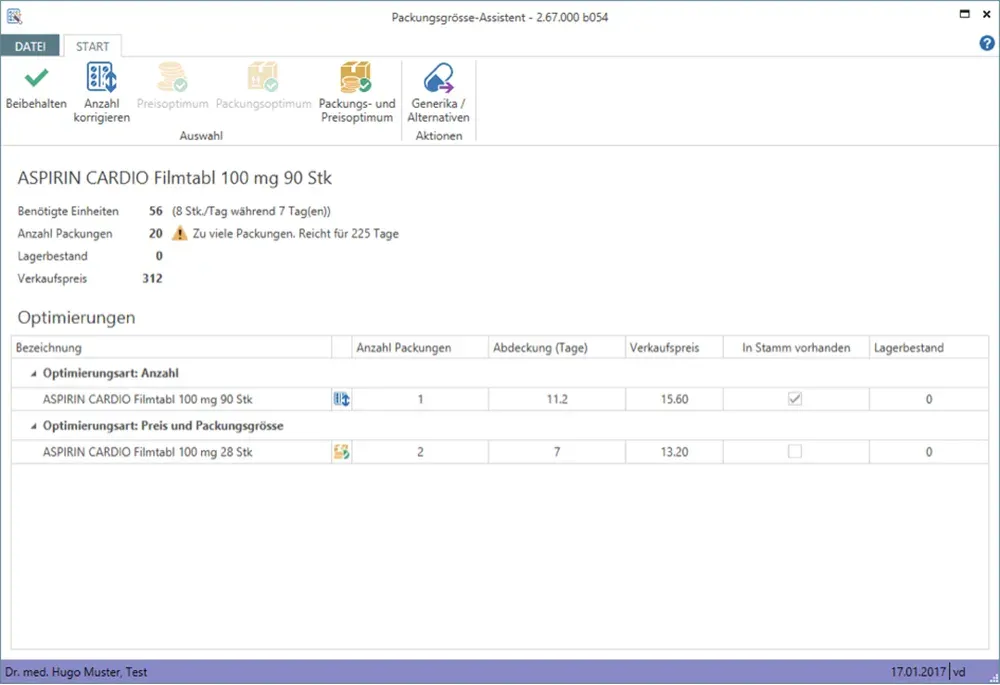Click the coverage value 11.2

(557, 399)
